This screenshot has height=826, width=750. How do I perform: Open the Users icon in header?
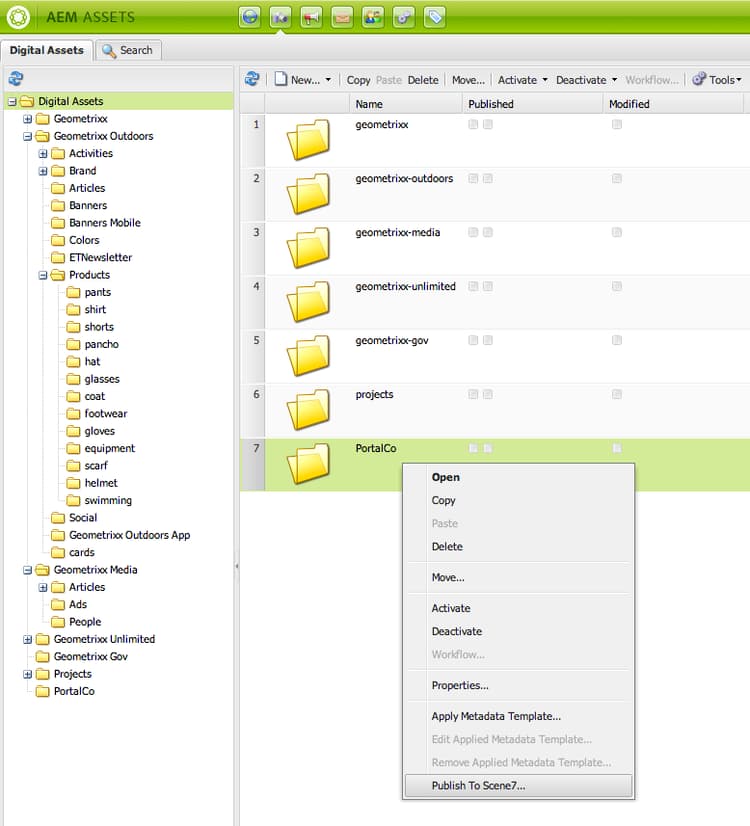[x=373, y=17]
